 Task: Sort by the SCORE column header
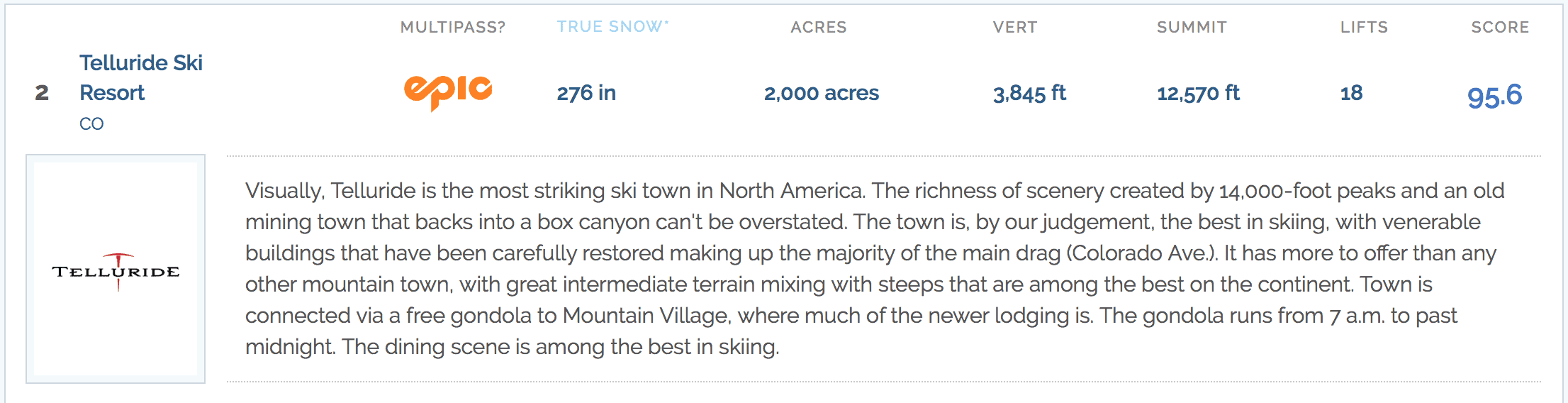click(x=1500, y=27)
